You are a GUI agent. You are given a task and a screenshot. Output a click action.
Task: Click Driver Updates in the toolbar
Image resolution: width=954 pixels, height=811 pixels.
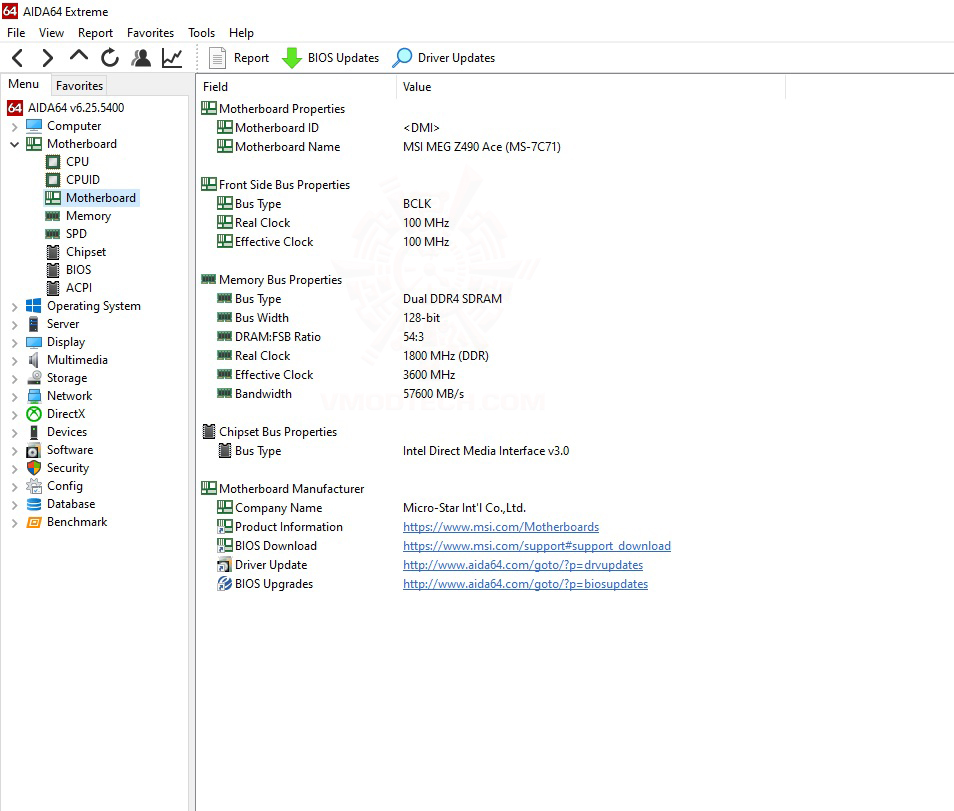tap(444, 58)
